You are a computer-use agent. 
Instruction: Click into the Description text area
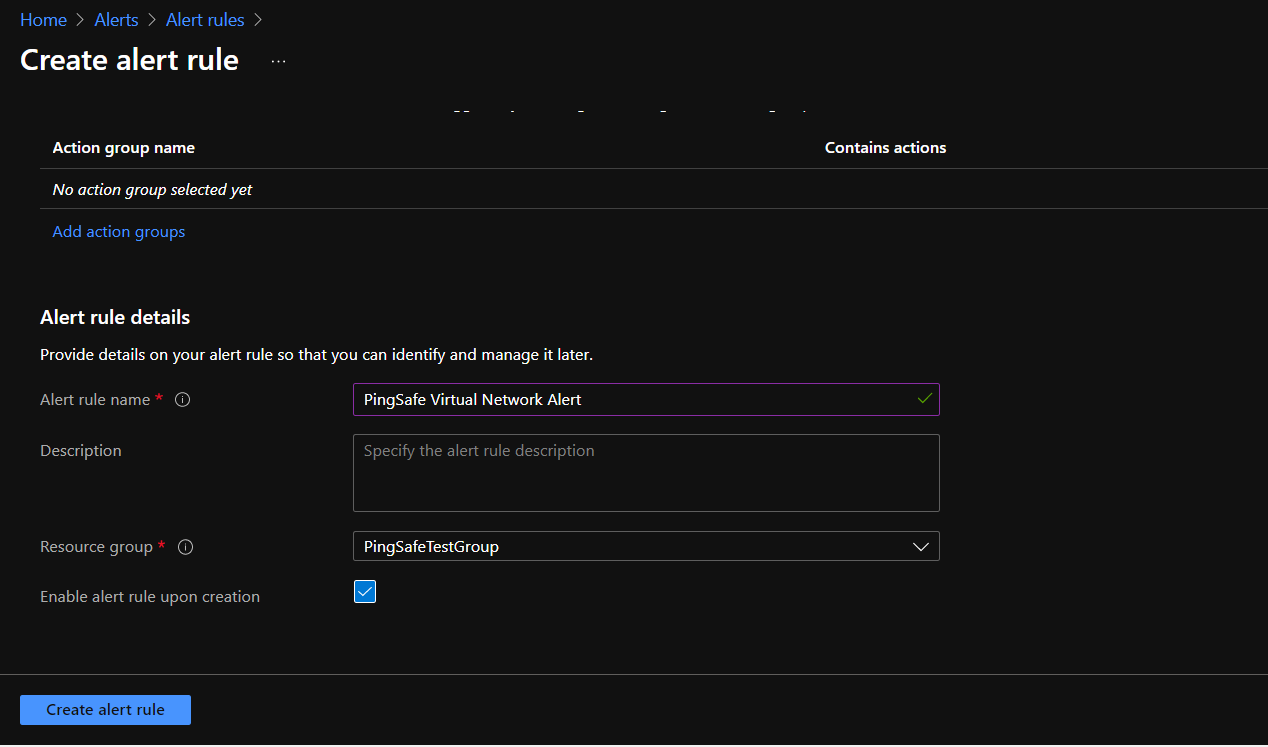pyautogui.click(x=646, y=473)
